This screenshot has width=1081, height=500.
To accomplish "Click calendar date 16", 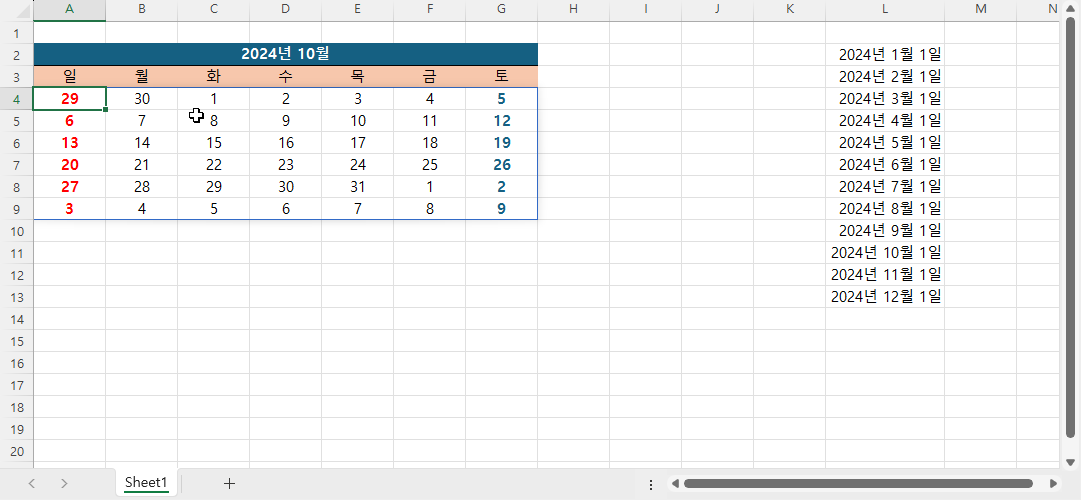I will 285,143.
